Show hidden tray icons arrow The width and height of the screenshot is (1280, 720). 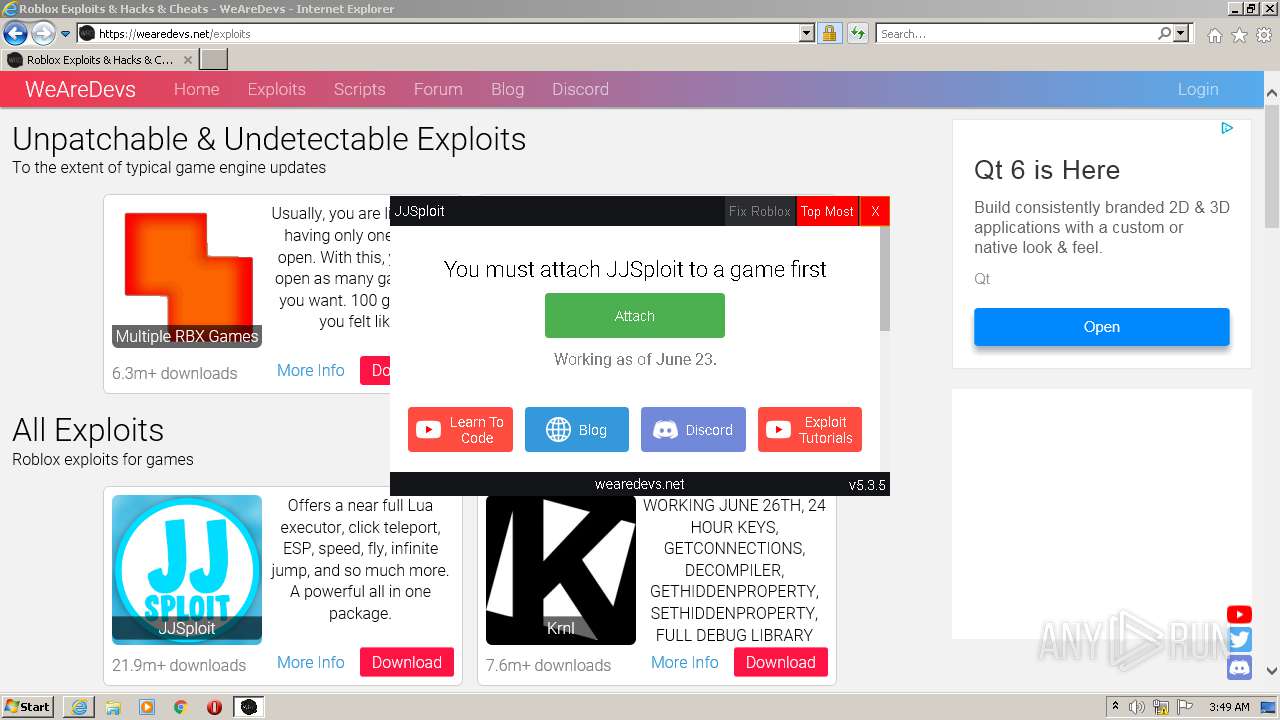(x=1116, y=707)
